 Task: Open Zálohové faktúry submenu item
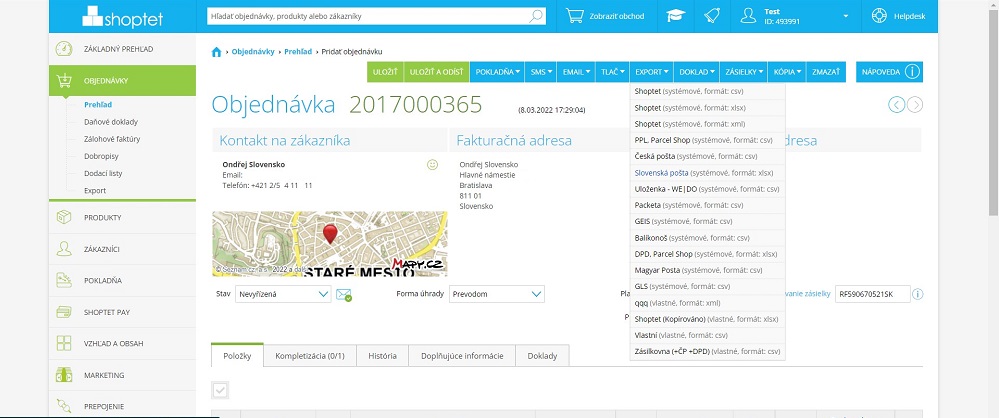[112, 139]
